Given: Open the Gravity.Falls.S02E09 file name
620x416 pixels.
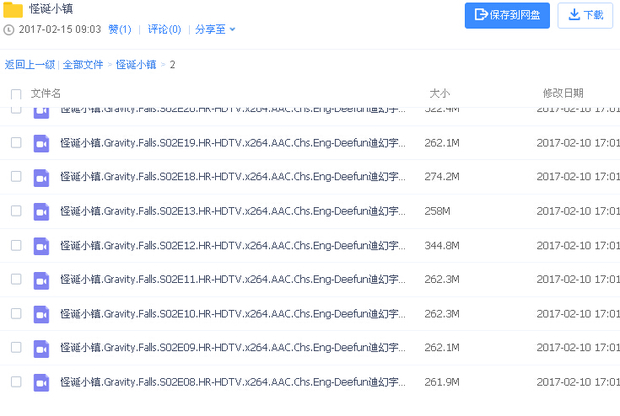Looking at the screenshot, I should click(x=232, y=347).
